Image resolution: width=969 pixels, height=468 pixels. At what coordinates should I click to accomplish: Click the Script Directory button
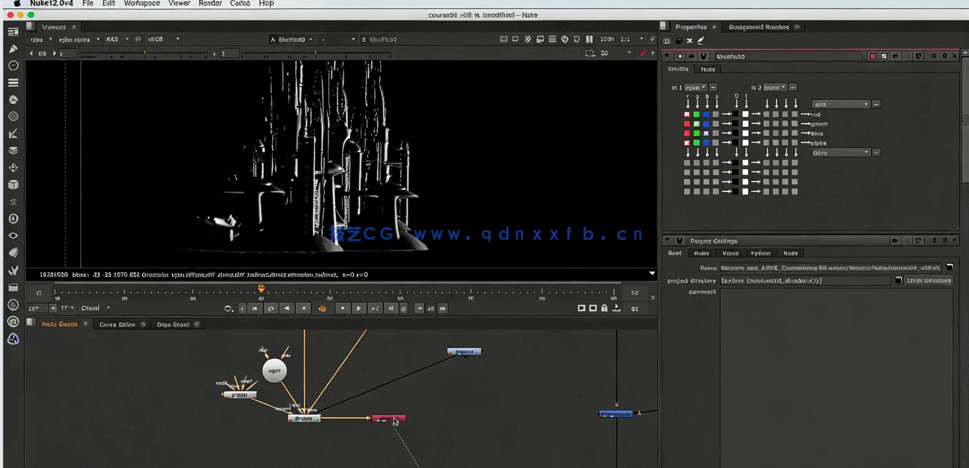click(x=929, y=281)
